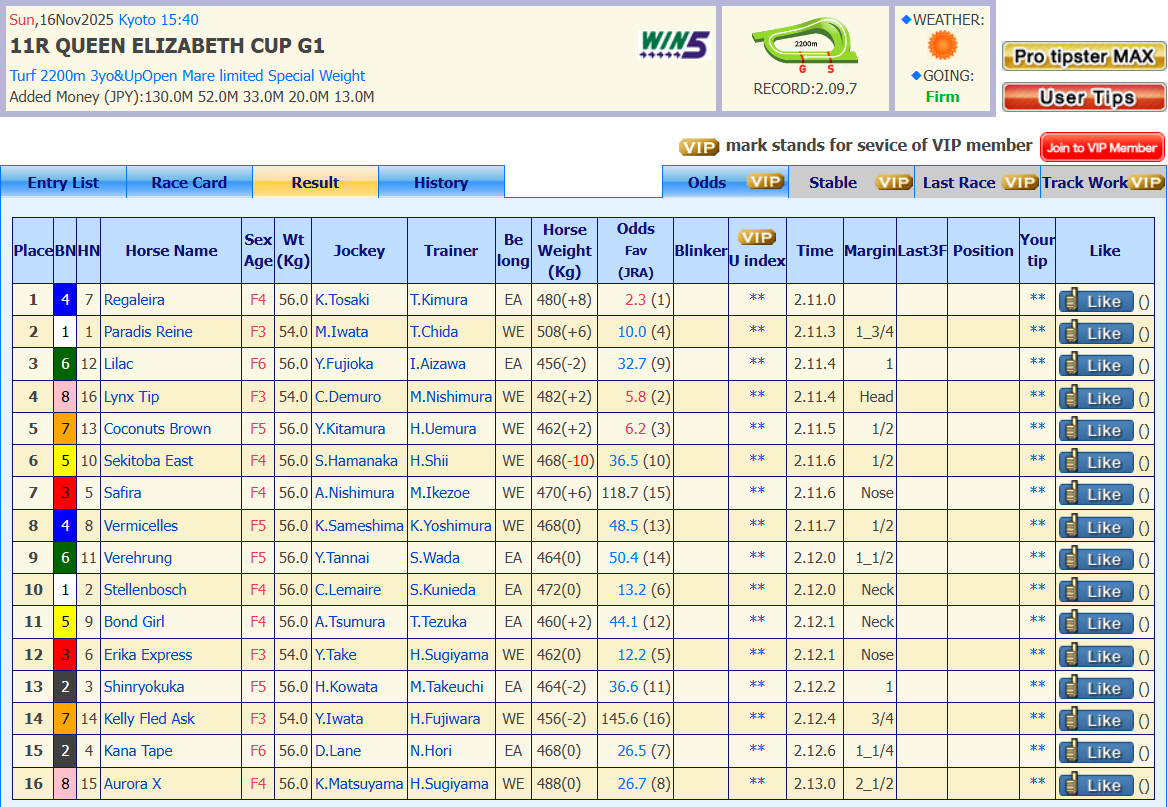
Task: Open trainer T.Kimura's profile
Action: tap(439, 300)
